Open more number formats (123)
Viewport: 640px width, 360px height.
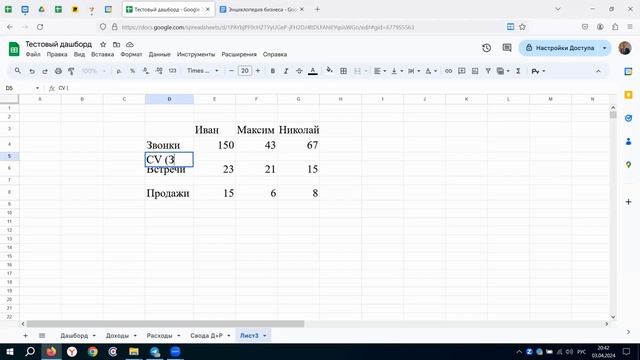(172, 71)
